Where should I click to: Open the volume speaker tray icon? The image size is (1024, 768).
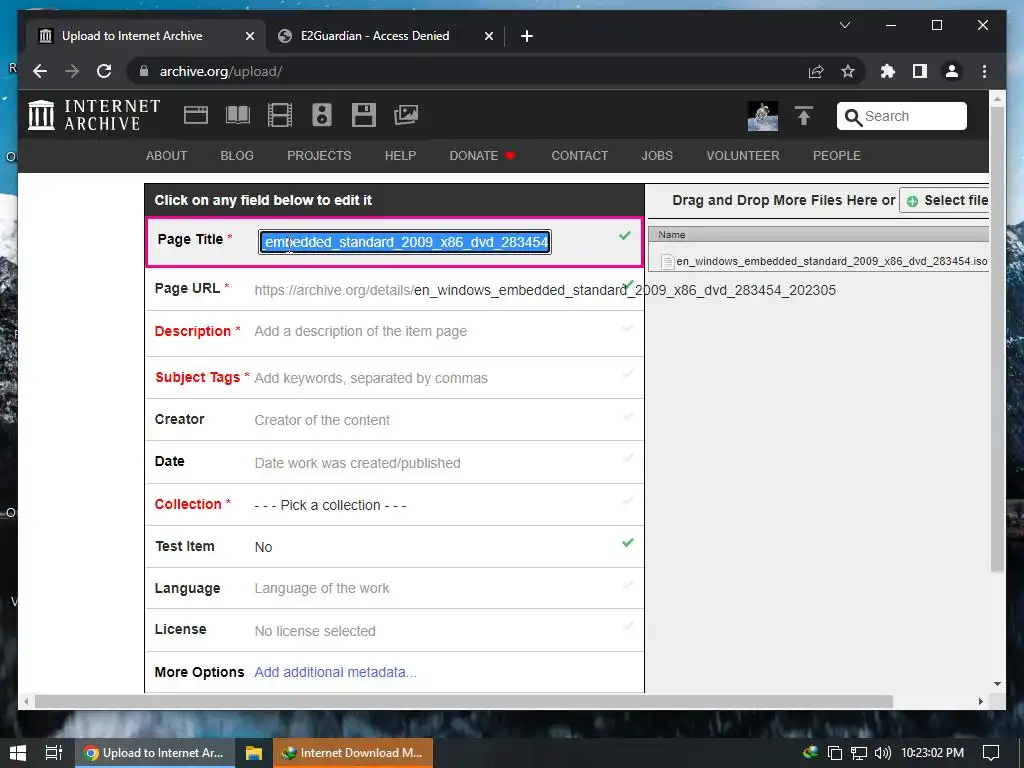[882, 753]
